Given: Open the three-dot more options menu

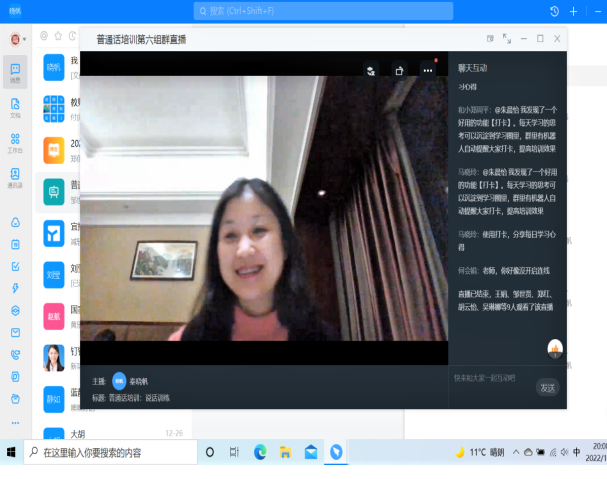Looking at the screenshot, I should pyautogui.click(x=428, y=71).
